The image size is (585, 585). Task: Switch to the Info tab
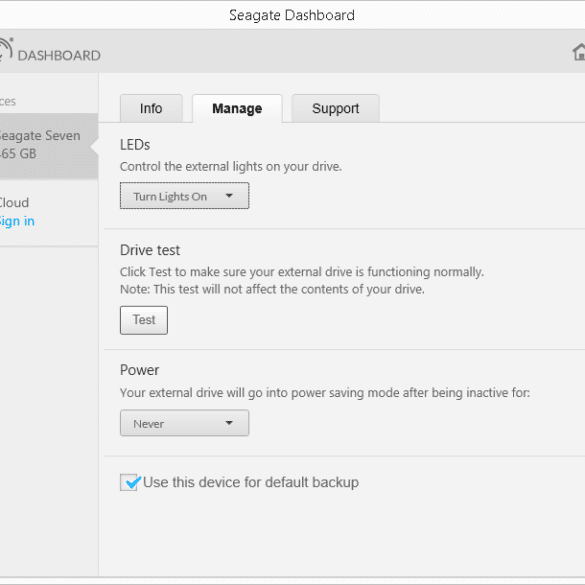151,109
